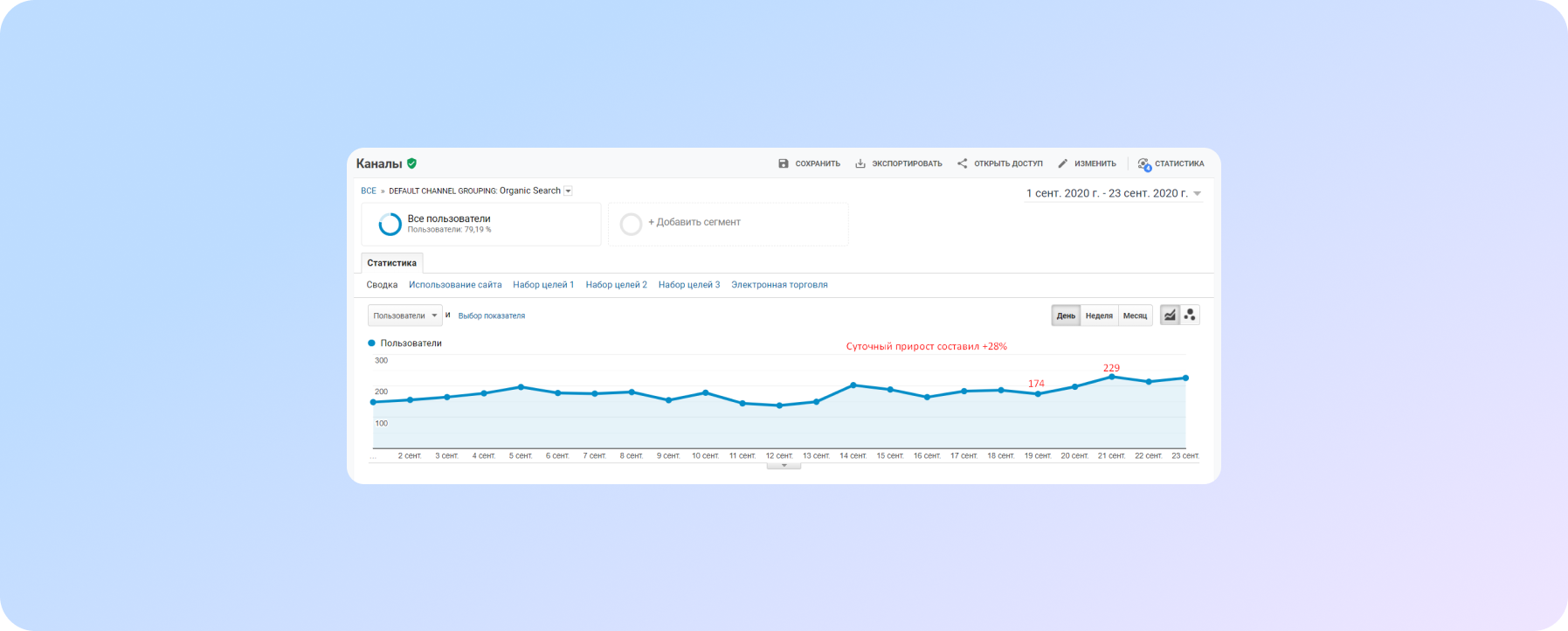
Task: Click the Все пользователи segment circle
Action: tap(390, 224)
